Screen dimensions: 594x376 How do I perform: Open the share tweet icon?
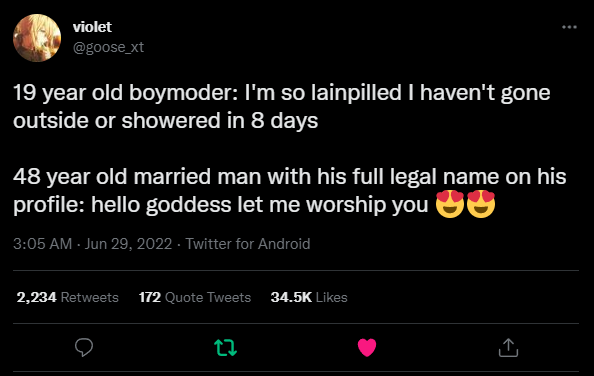(x=508, y=348)
